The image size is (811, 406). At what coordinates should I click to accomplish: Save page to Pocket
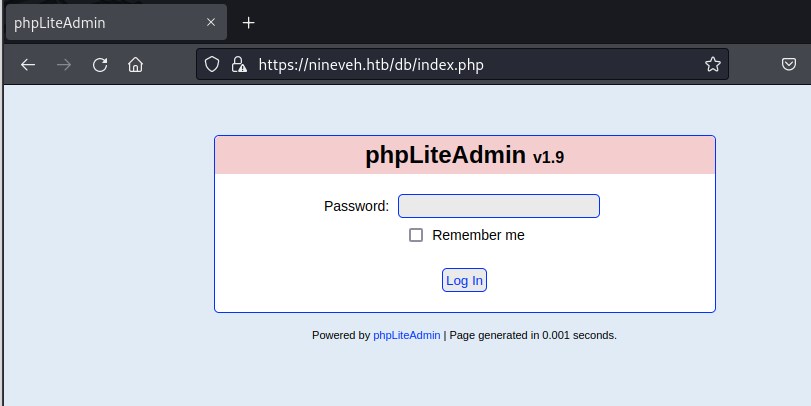788,65
